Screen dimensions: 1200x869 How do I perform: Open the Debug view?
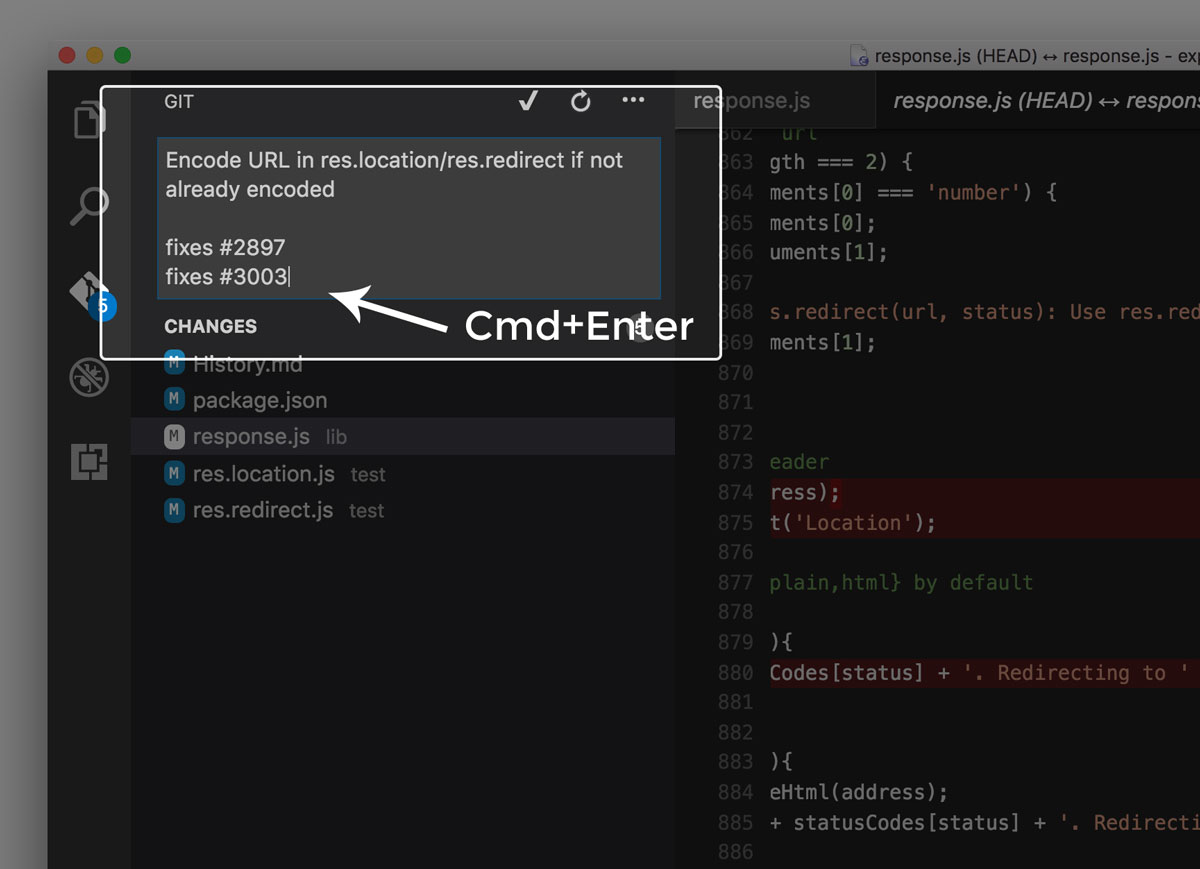point(88,377)
